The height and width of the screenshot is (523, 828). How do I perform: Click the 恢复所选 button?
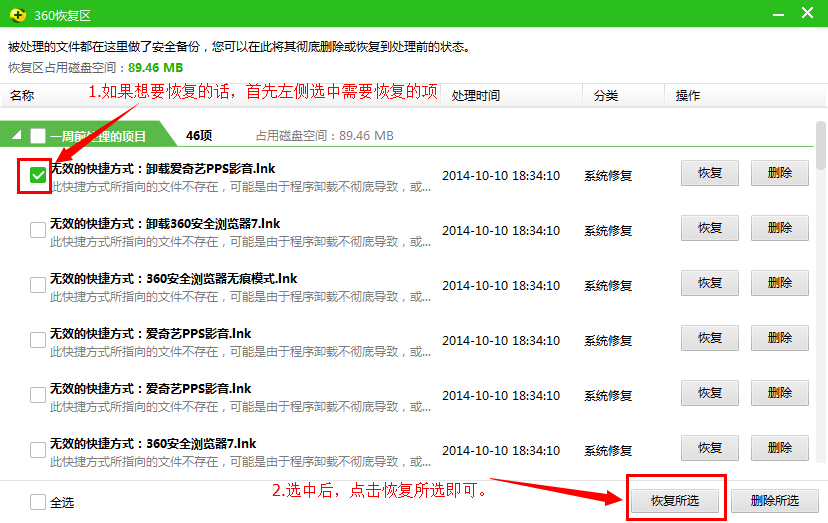675,500
